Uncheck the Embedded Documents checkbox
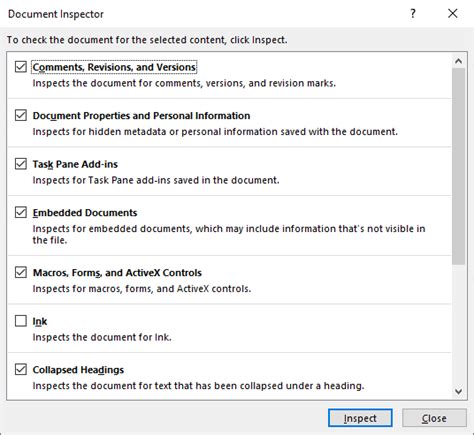474x435 pixels. pos(21,212)
